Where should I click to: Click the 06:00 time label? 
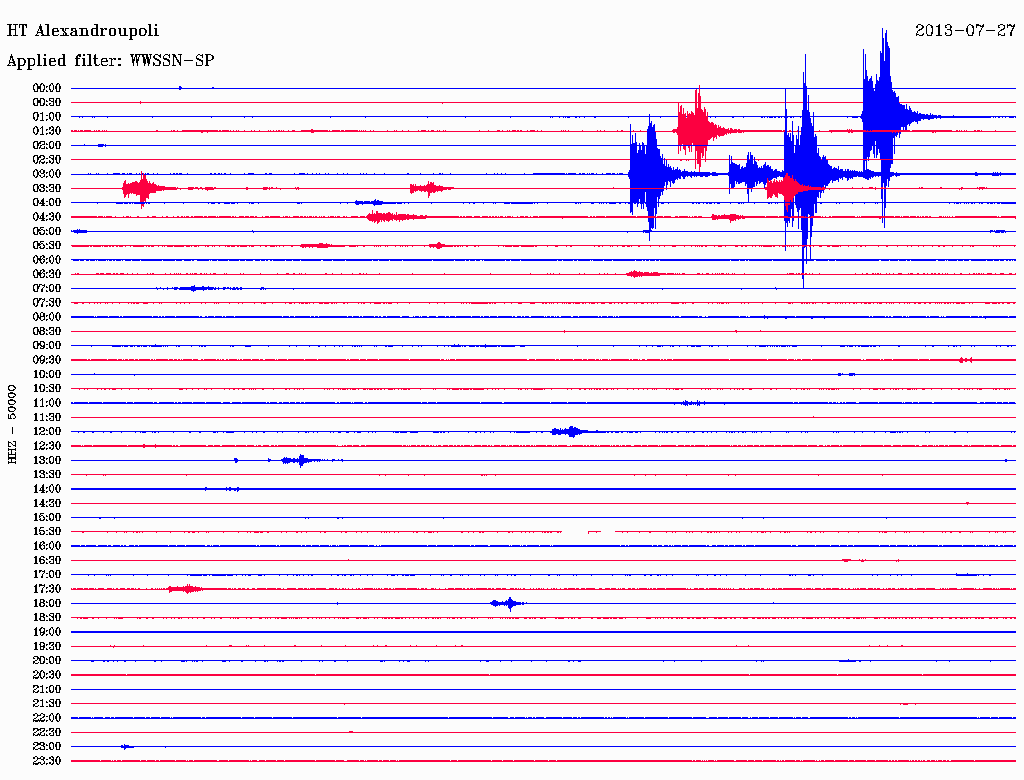click(x=47, y=260)
